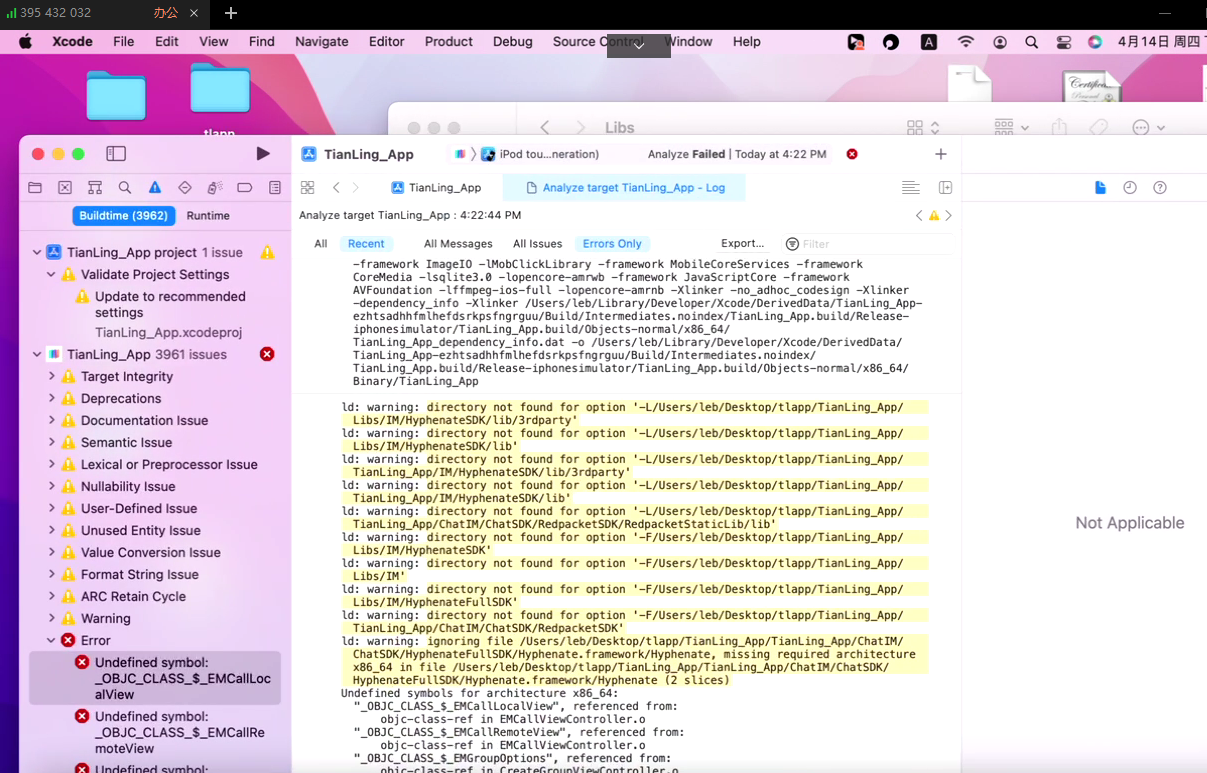Open the Product menu
The image size is (1207, 773).
448,42
